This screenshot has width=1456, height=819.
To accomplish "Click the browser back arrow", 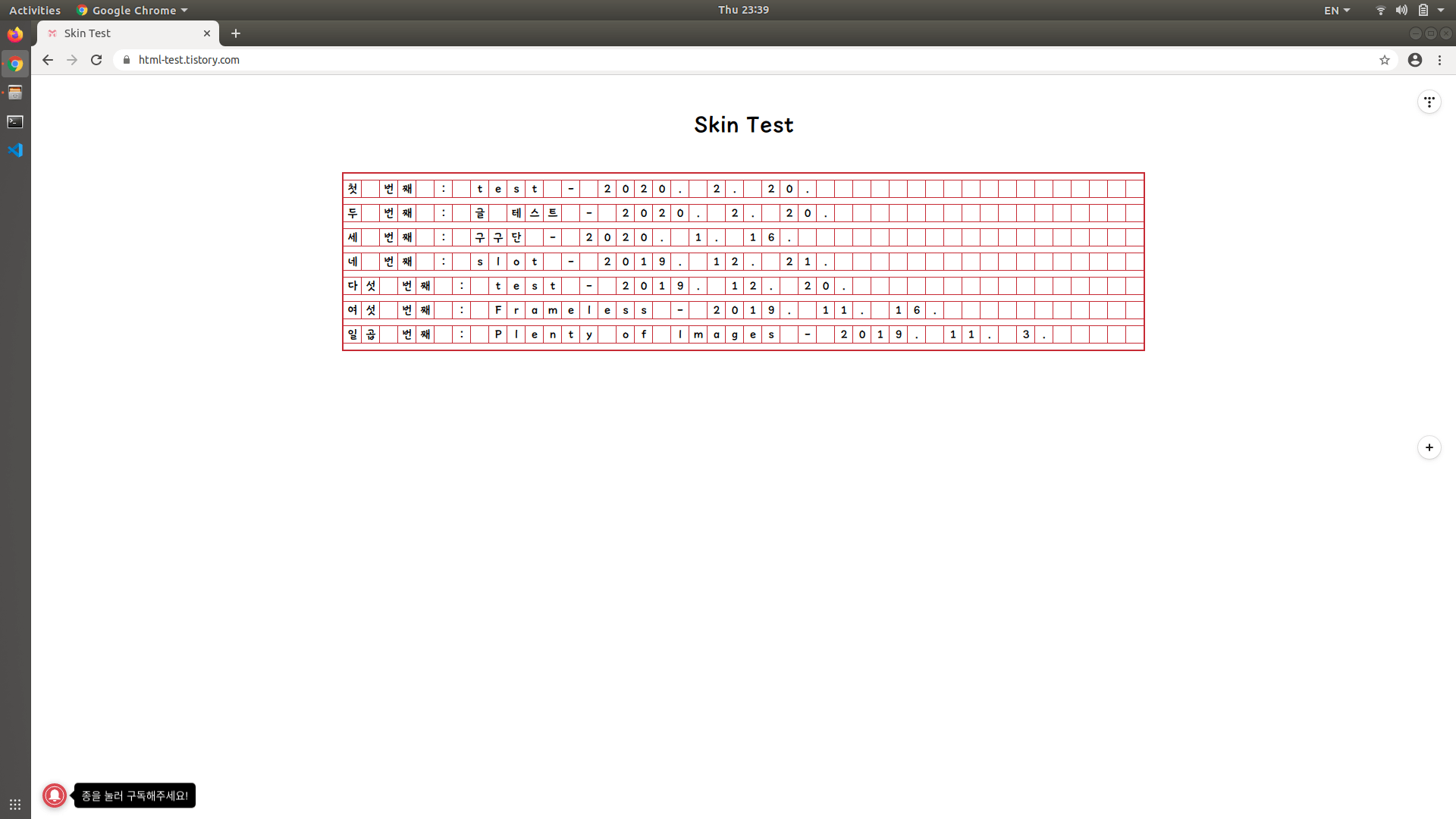I will pyautogui.click(x=48, y=60).
